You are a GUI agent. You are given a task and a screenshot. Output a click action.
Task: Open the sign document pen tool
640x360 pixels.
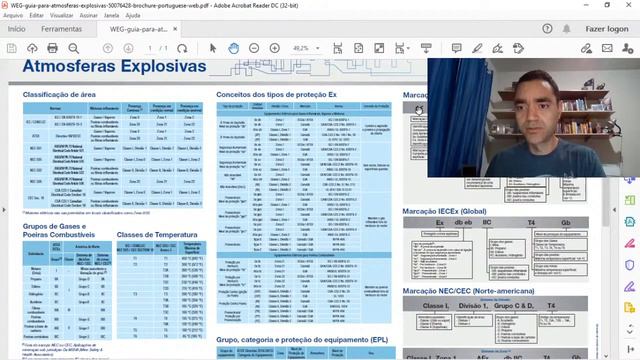pyautogui.click(x=497, y=48)
